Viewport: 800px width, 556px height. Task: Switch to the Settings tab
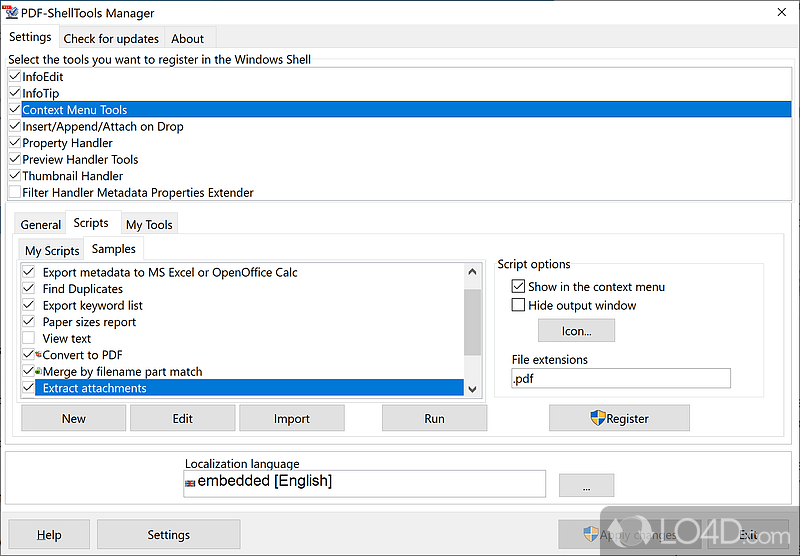30,37
